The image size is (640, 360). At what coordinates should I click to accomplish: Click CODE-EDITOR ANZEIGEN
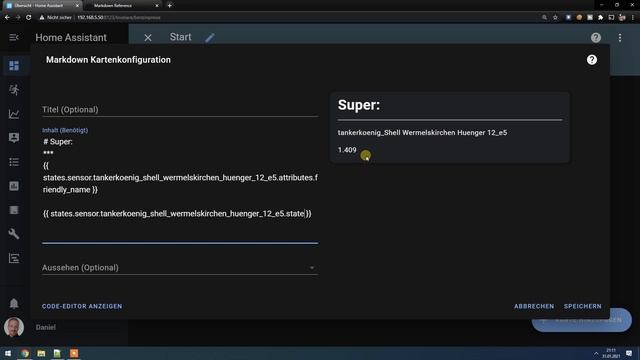[82, 306]
